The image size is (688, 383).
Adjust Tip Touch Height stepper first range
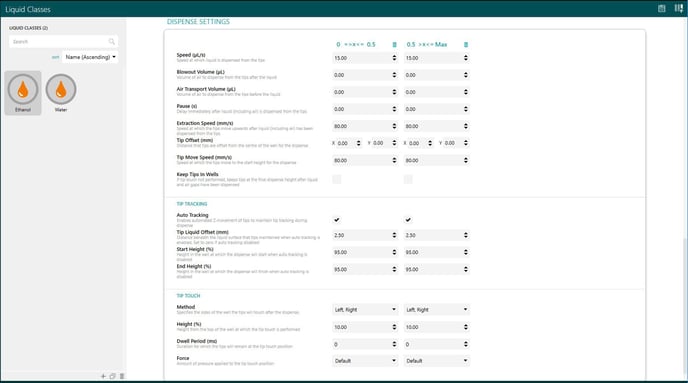pyautogui.click(x=394, y=327)
